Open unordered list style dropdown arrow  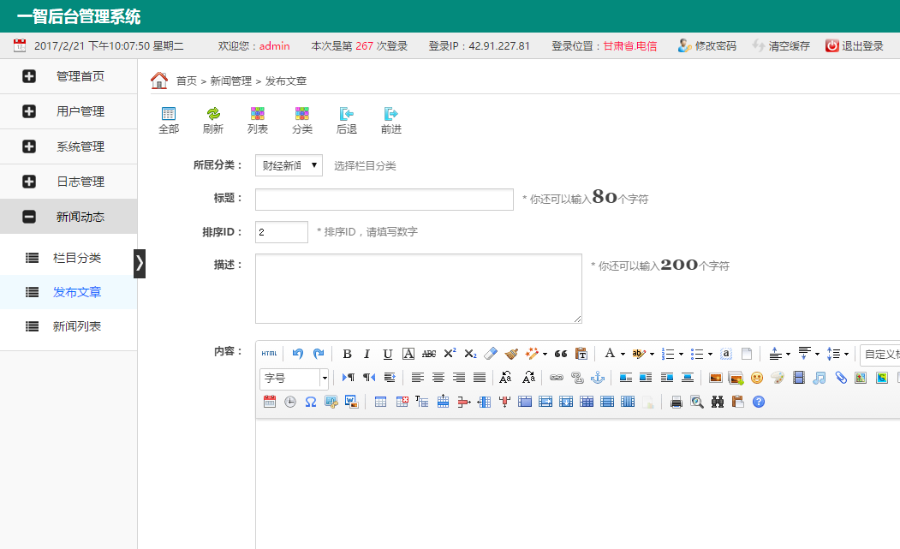710,354
